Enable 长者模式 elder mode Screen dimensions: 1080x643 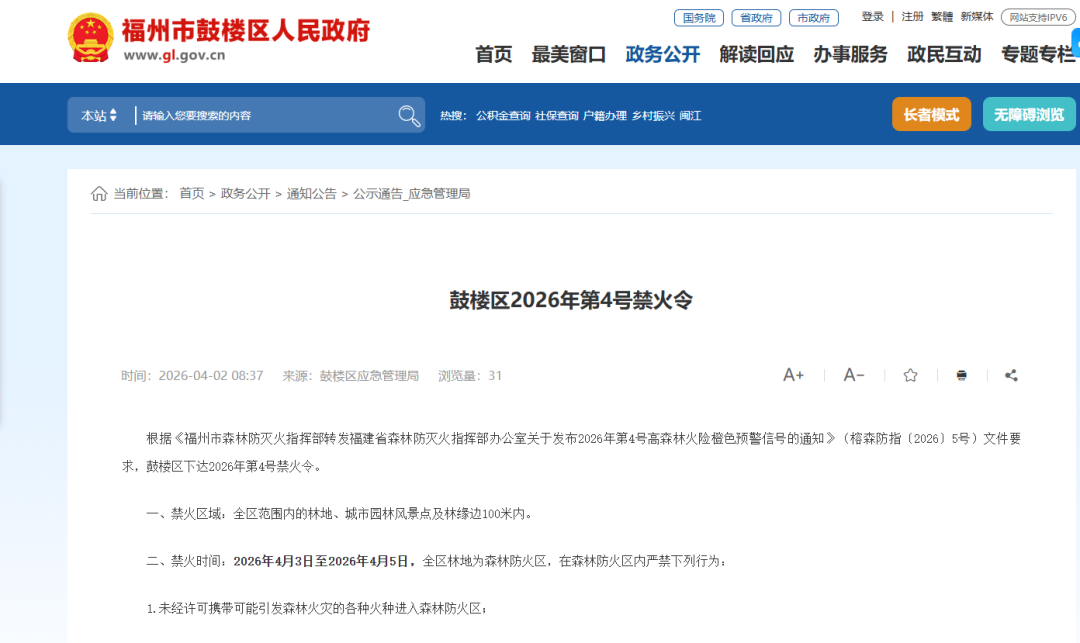(931, 114)
